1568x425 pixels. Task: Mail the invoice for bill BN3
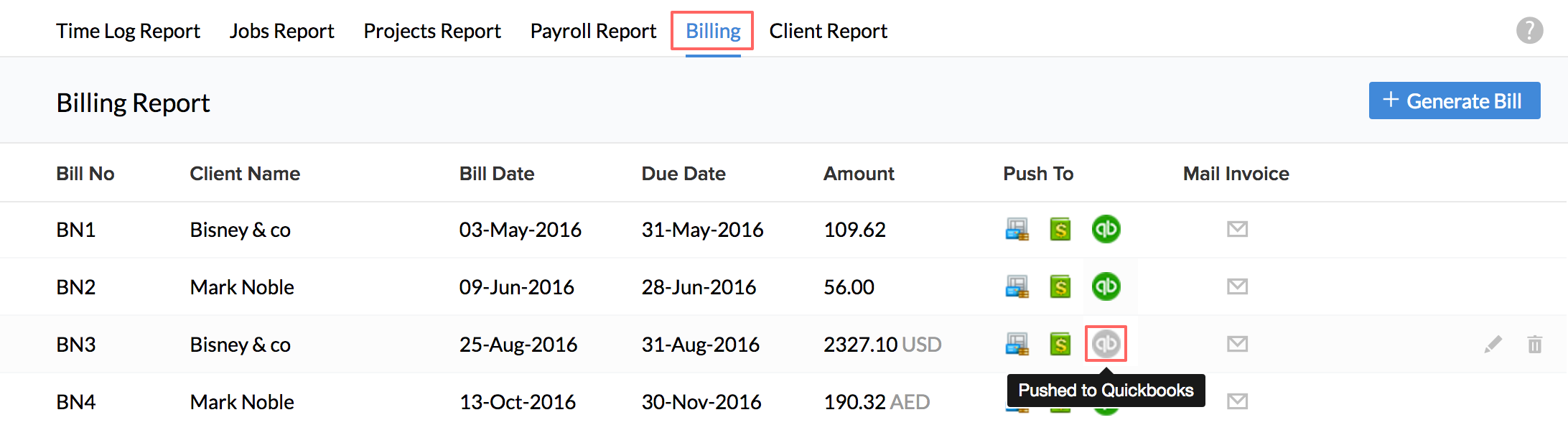[x=1237, y=345]
